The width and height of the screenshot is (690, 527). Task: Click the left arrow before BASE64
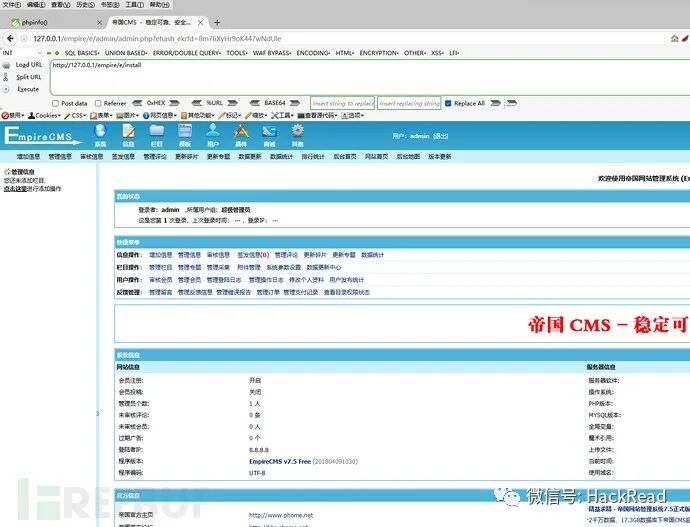tap(254, 103)
